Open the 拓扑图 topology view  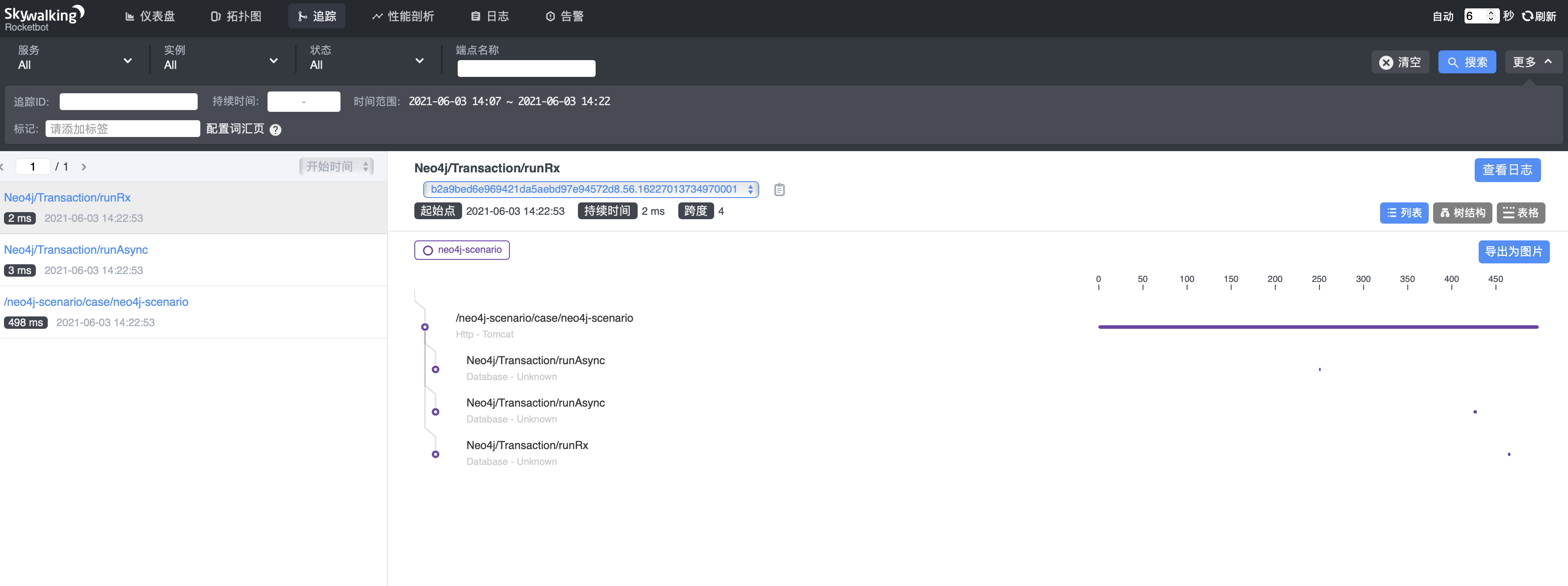[236, 16]
